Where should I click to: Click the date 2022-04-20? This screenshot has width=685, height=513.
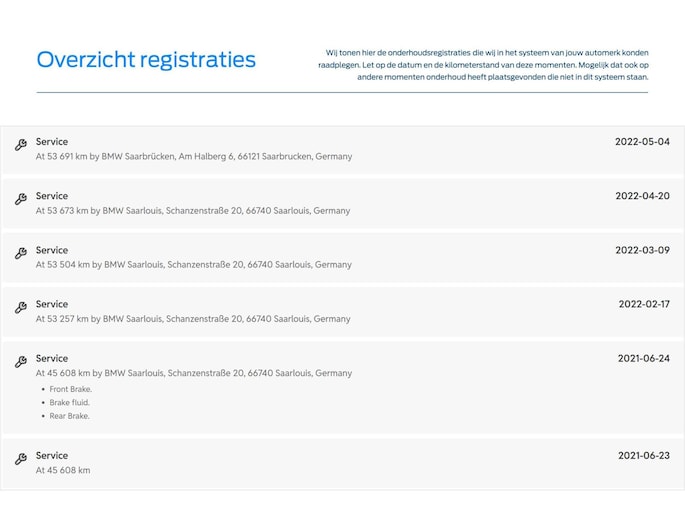pos(642,196)
